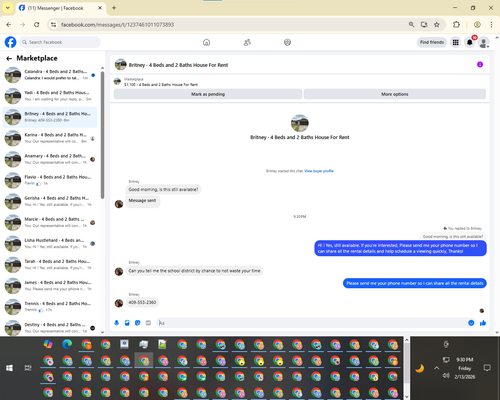Click the attach photo icon in composer
Screen dimensions: 500x400
click(127, 323)
